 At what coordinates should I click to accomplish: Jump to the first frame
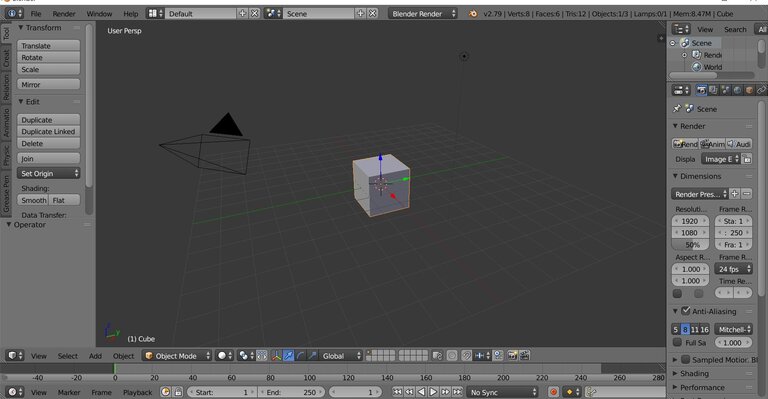pyautogui.click(x=397, y=392)
